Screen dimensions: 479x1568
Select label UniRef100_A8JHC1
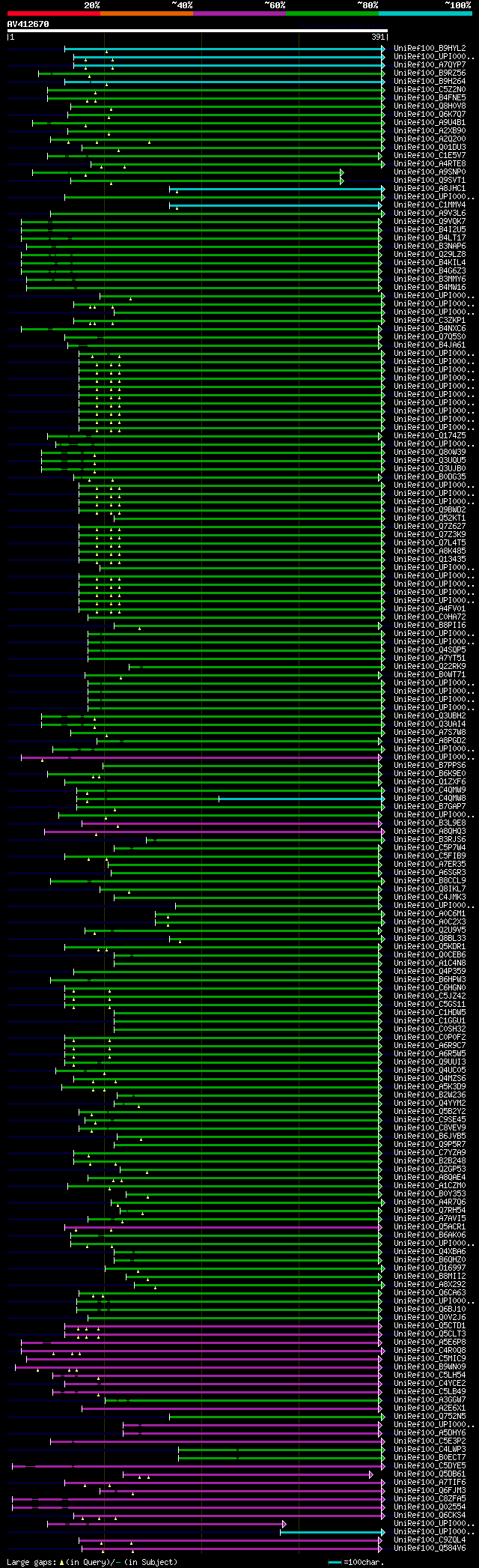(x=430, y=189)
